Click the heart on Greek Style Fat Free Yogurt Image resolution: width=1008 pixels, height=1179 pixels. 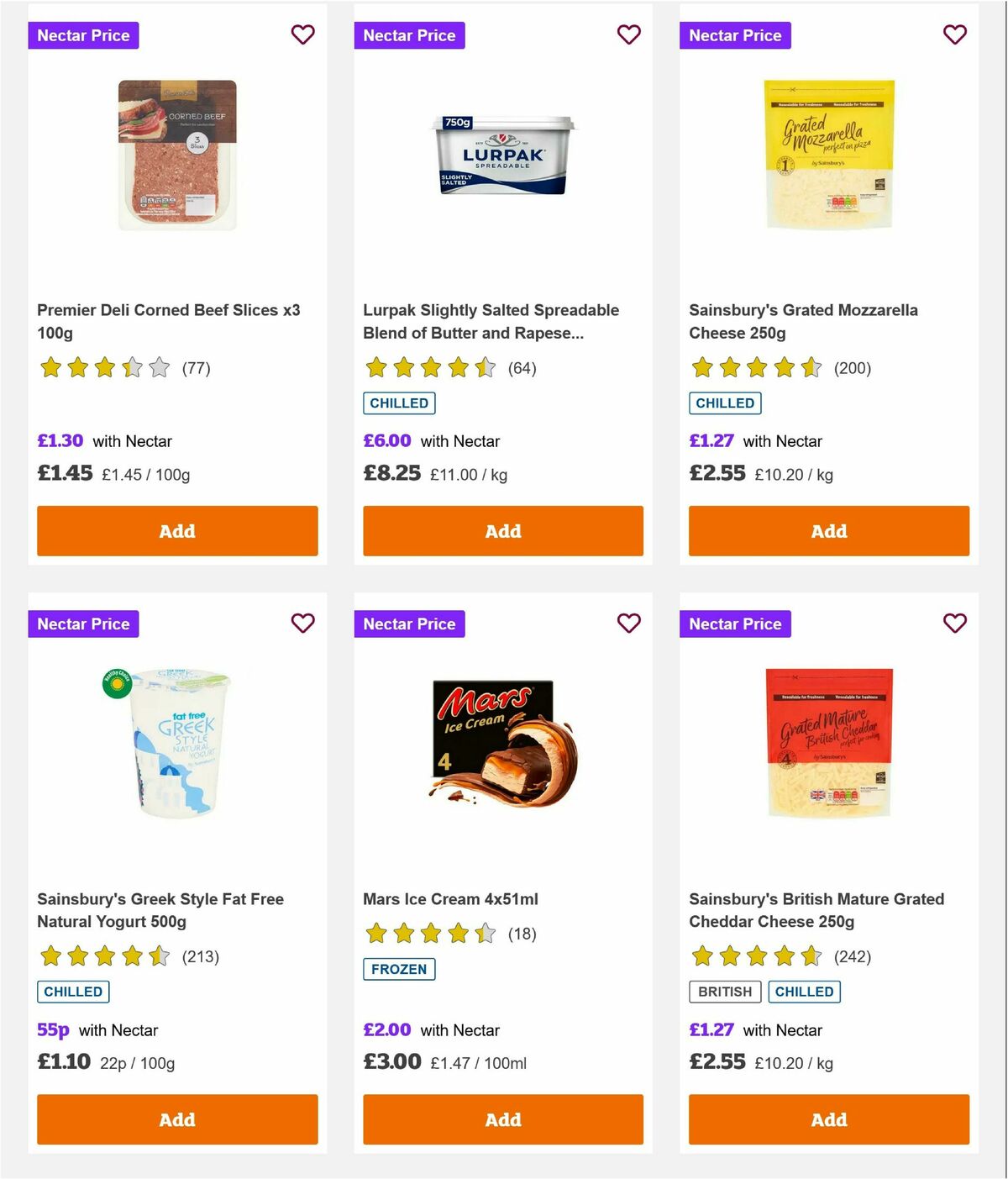[302, 624]
